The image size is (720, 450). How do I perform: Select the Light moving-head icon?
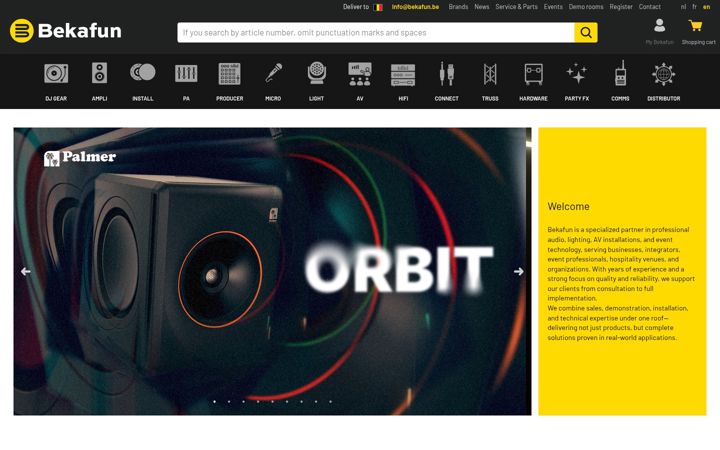point(316,73)
